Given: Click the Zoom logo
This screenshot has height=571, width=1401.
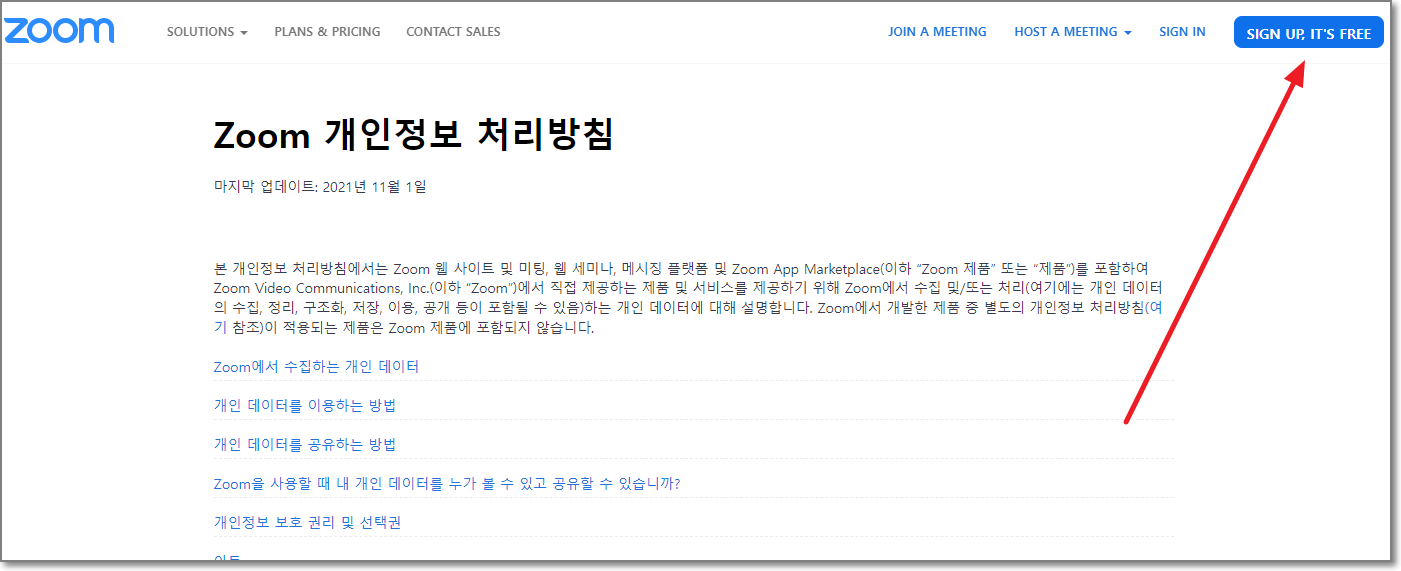Looking at the screenshot, I should [x=59, y=30].
